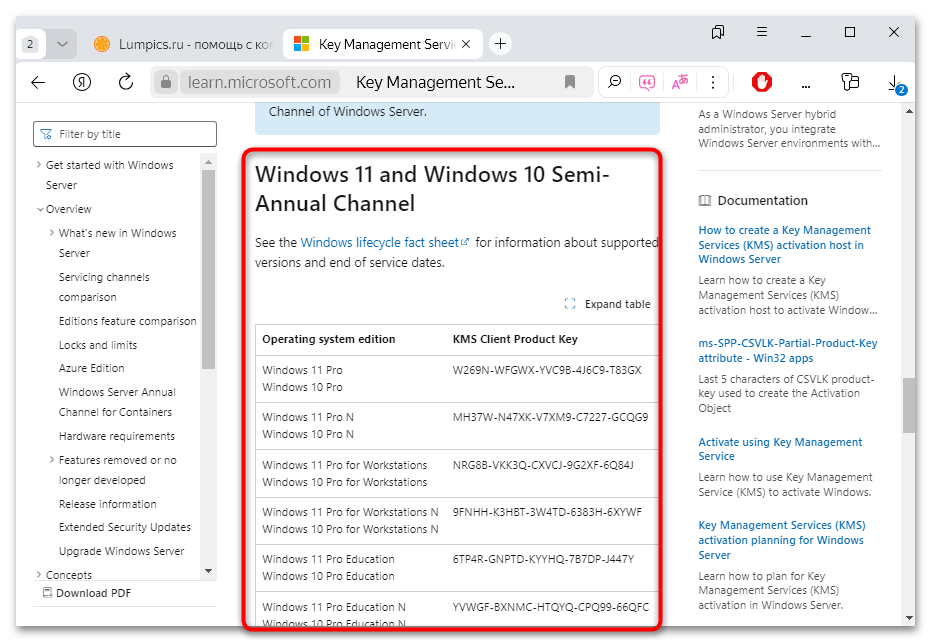Open Azure Edition page
Screen dimensions: 931x642
91,368
